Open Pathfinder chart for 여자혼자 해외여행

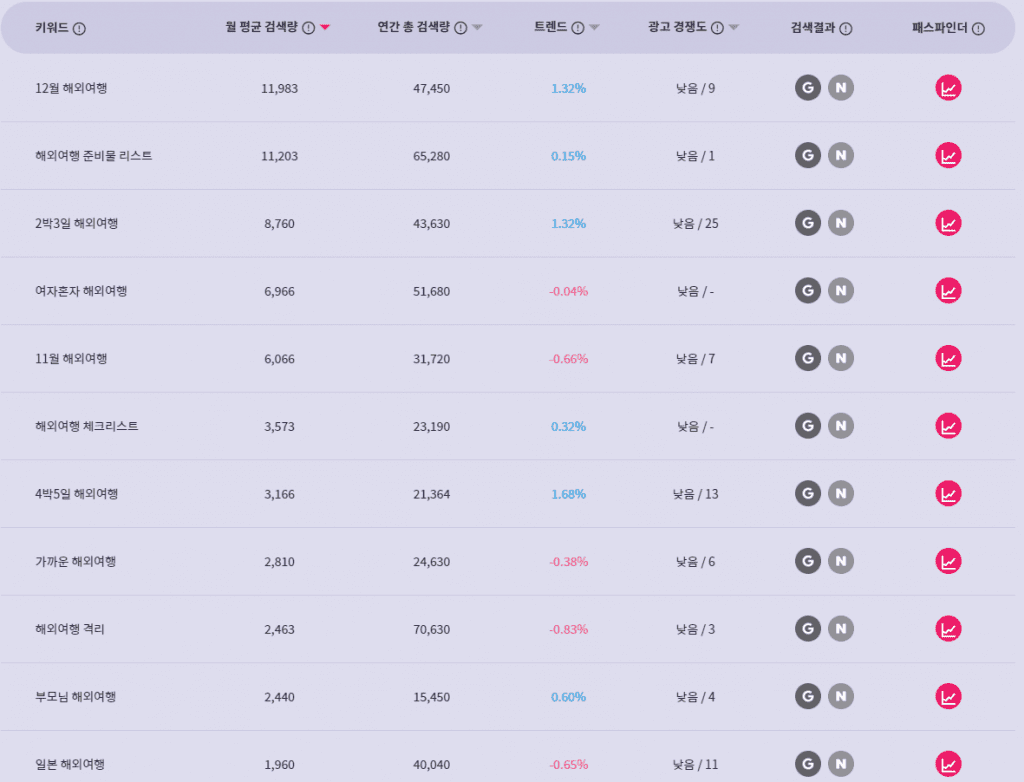[948, 291]
